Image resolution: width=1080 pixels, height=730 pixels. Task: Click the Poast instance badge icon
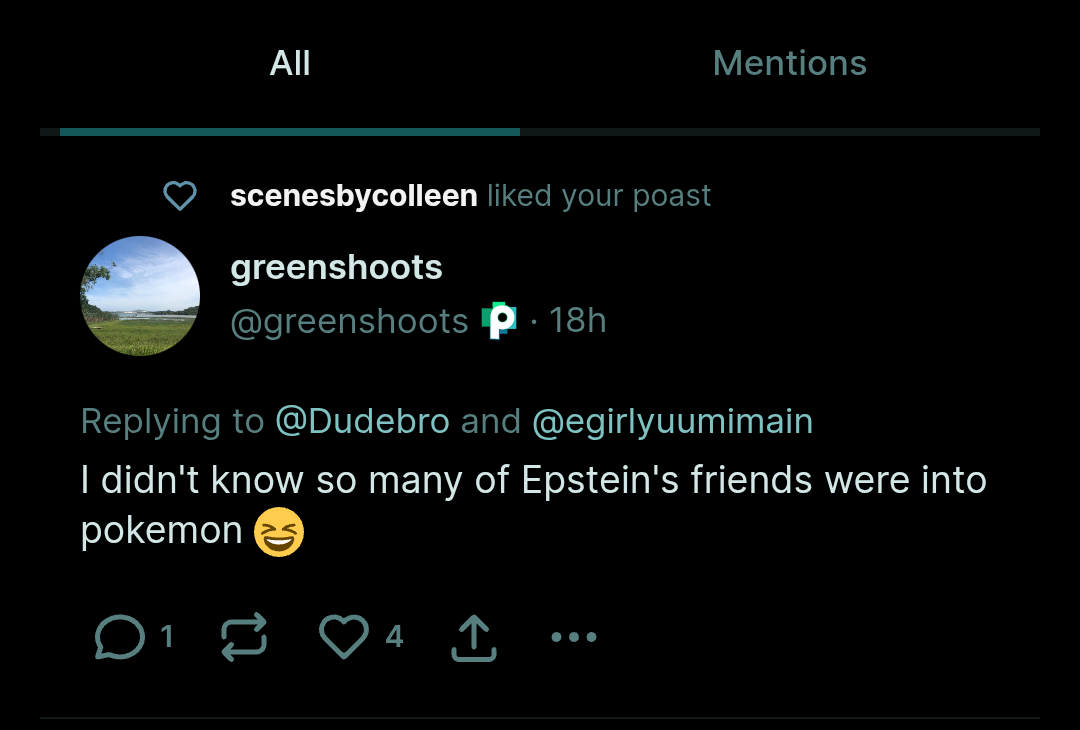pos(499,321)
